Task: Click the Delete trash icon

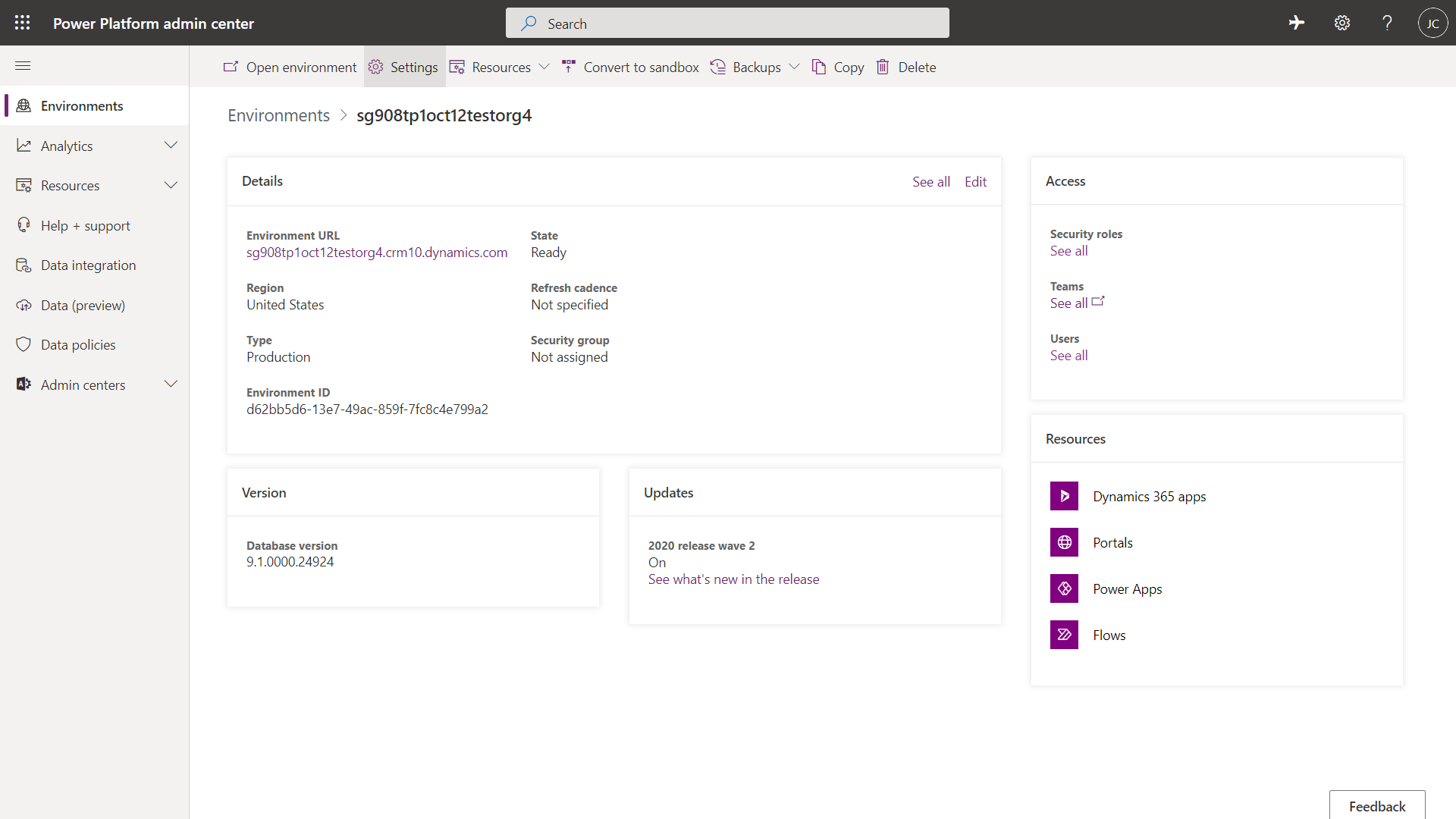Action: tap(883, 67)
